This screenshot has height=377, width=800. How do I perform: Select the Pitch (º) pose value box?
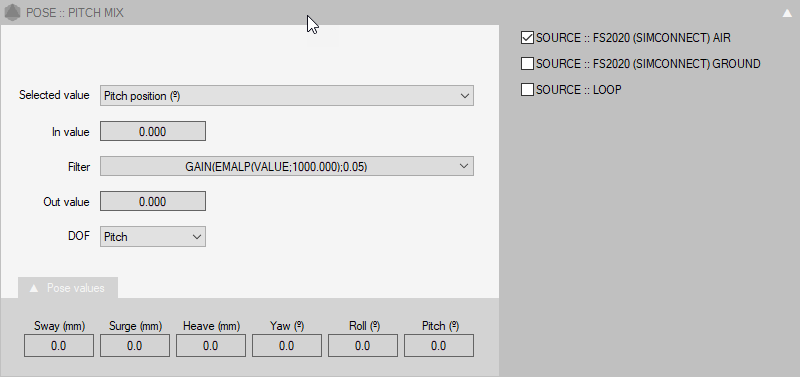[x=439, y=346]
